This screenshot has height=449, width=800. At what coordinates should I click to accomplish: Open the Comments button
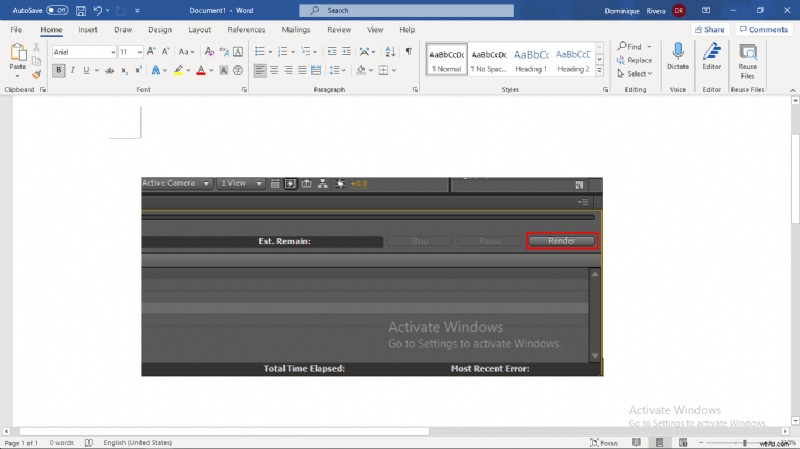[x=763, y=30]
